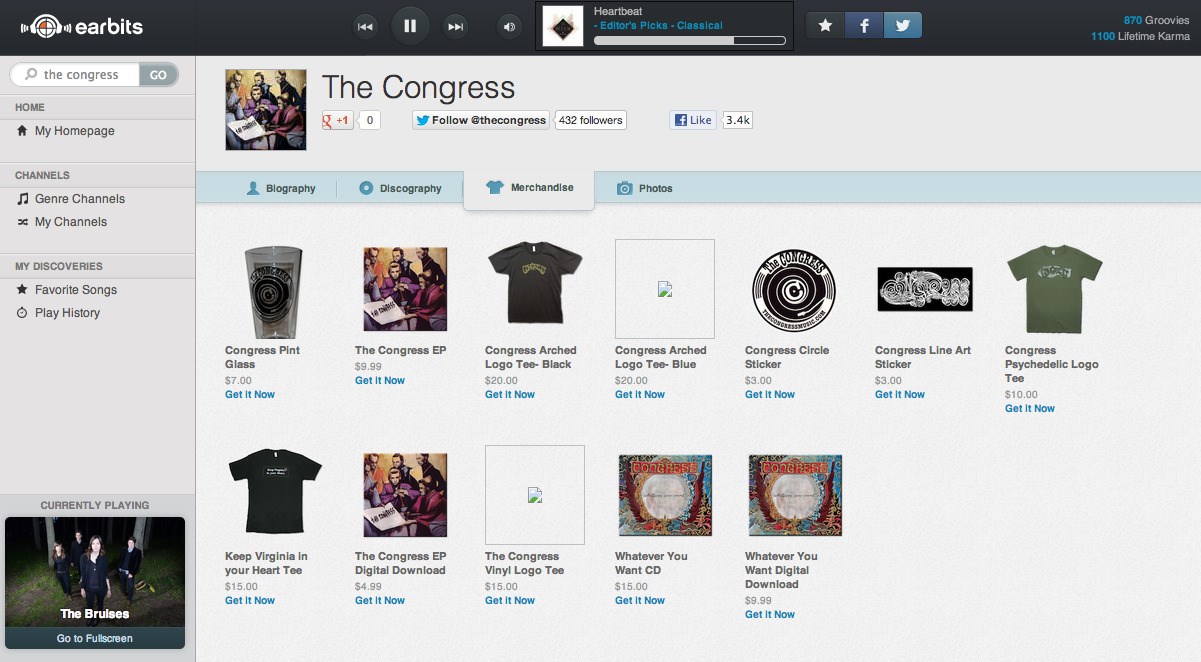The image size is (1201, 662).
Task: Click Go to Fullscreen under The Bruises
Action: [95, 638]
